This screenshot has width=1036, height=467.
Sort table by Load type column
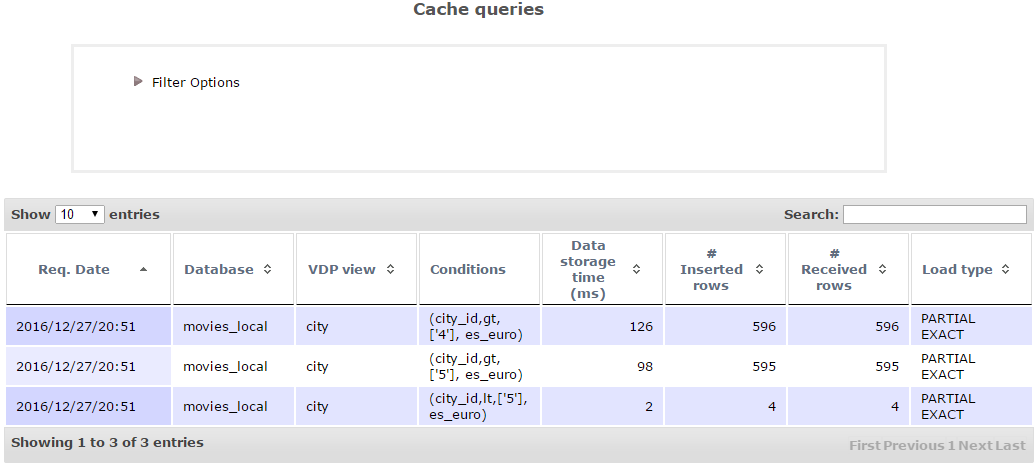971,269
